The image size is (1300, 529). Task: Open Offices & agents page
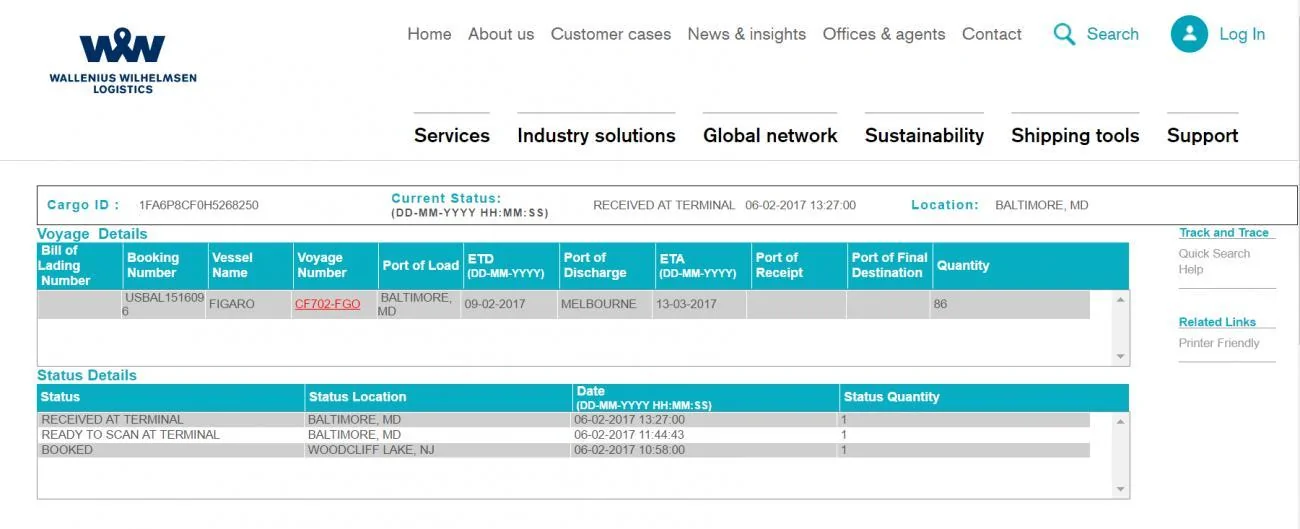884,34
